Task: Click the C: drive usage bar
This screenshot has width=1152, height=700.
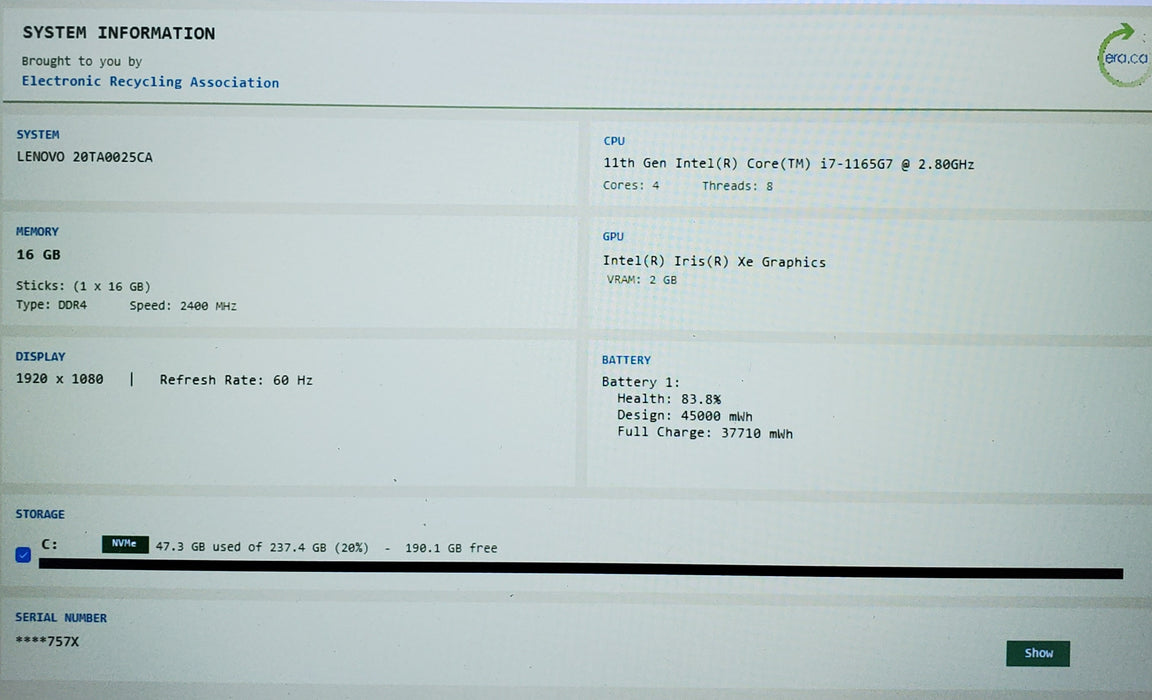Action: 580,567
